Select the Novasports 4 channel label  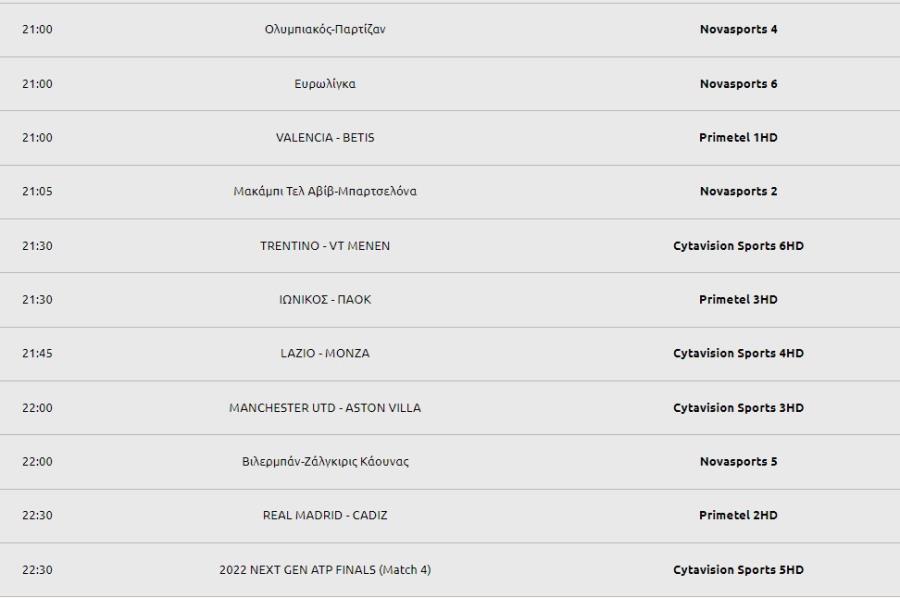point(738,29)
